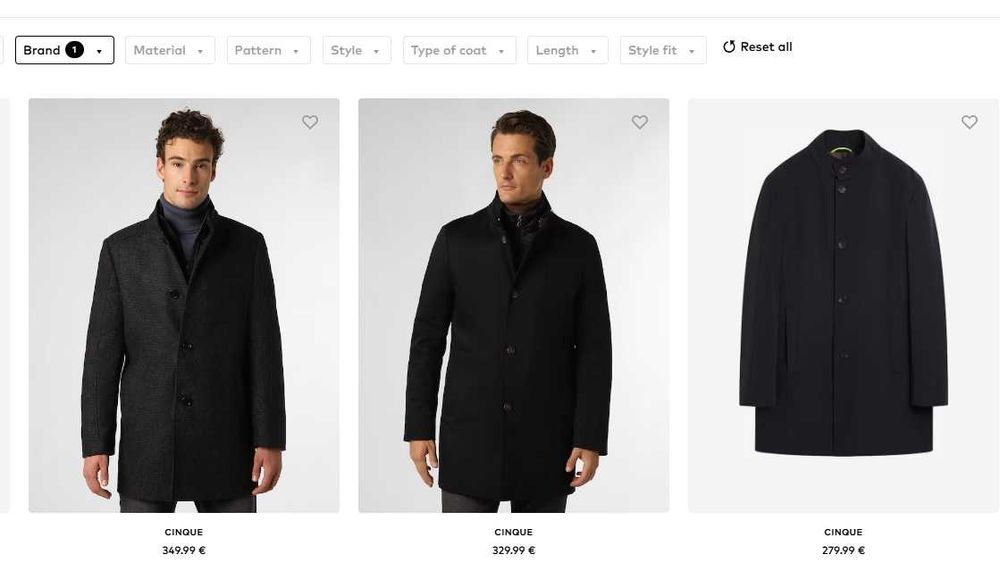Open the Brand filter dropdown

pyautogui.click(x=64, y=50)
